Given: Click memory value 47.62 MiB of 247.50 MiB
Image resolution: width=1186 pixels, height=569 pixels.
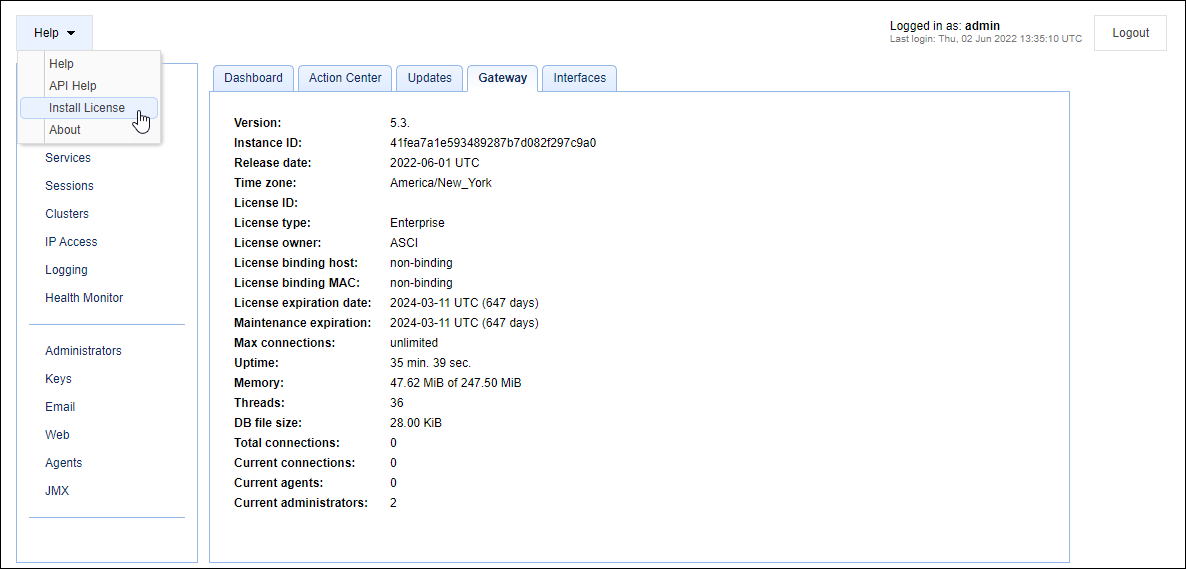Looking at the screenshot, I should point(455,383).
